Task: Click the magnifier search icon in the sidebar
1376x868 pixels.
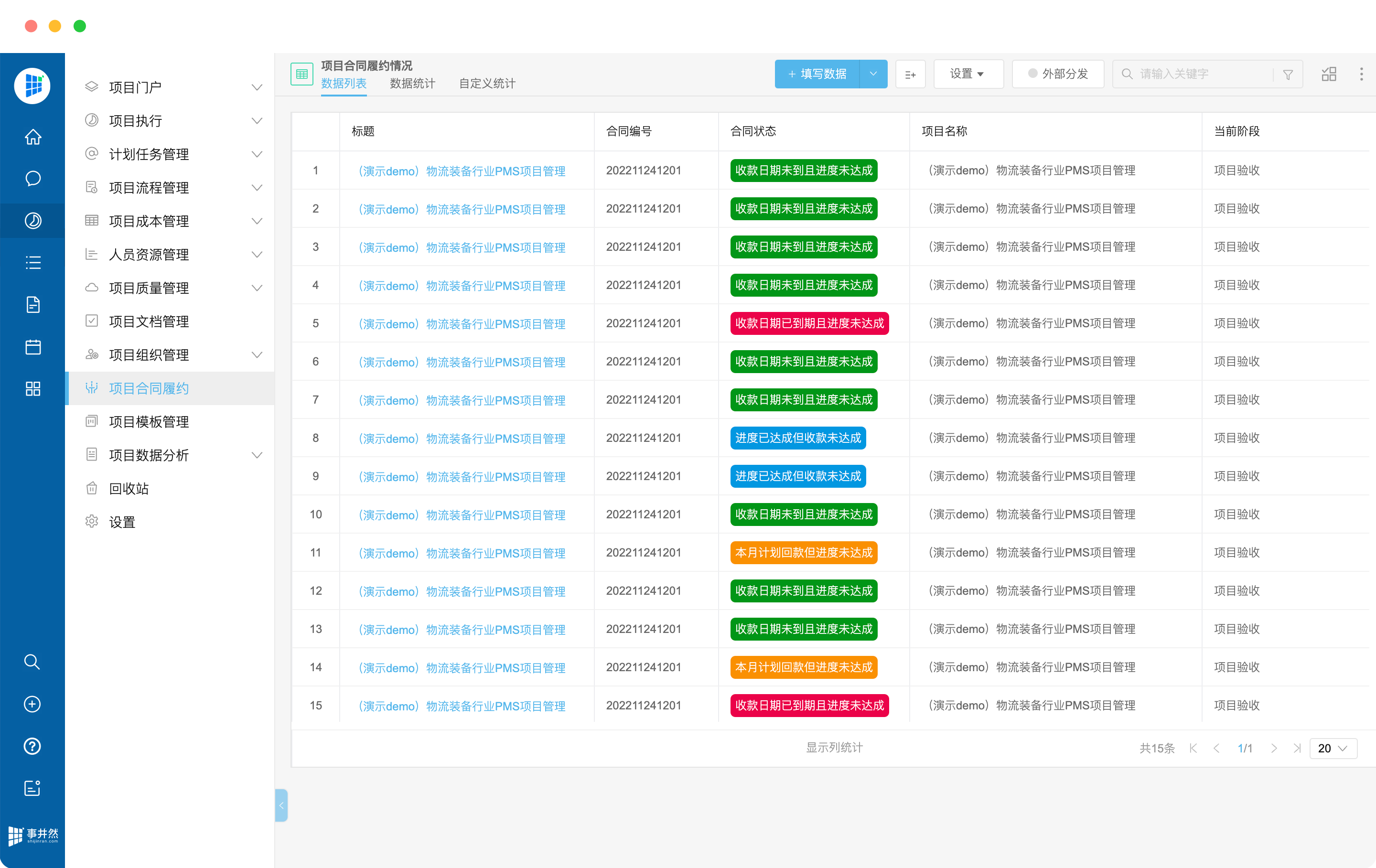Action: pyautogui.click(x=32, y=662)
